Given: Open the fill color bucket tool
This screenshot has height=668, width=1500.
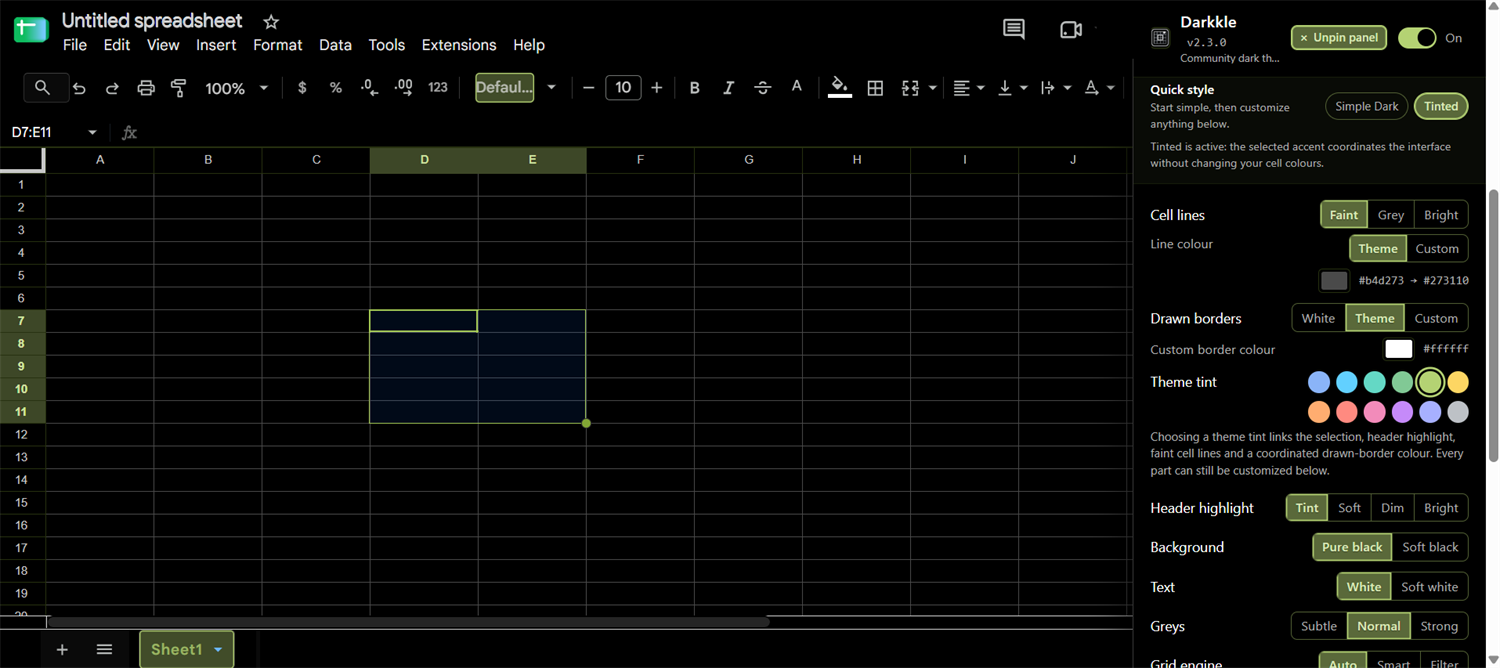Looking at the screenshot, I should click(x=840, y=88).
